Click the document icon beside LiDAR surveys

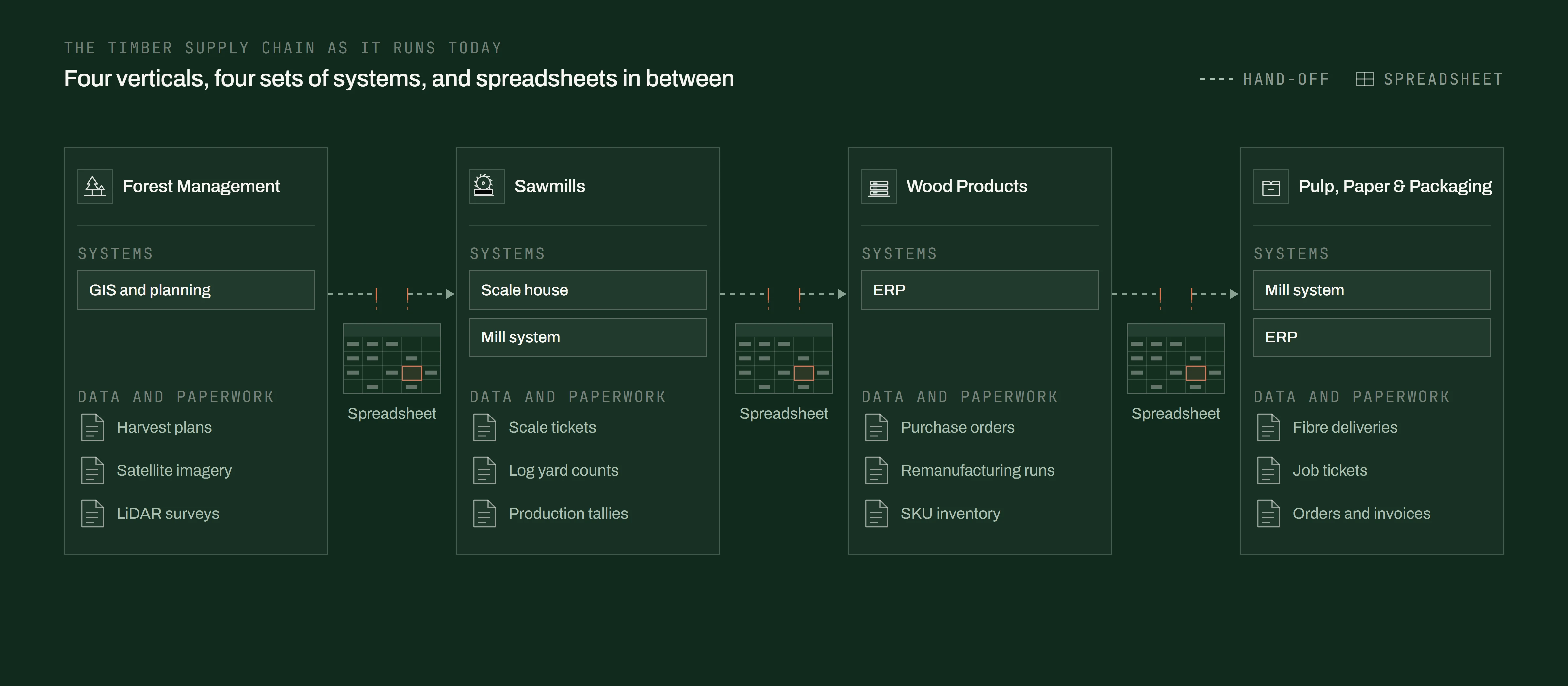coord(92,514)
